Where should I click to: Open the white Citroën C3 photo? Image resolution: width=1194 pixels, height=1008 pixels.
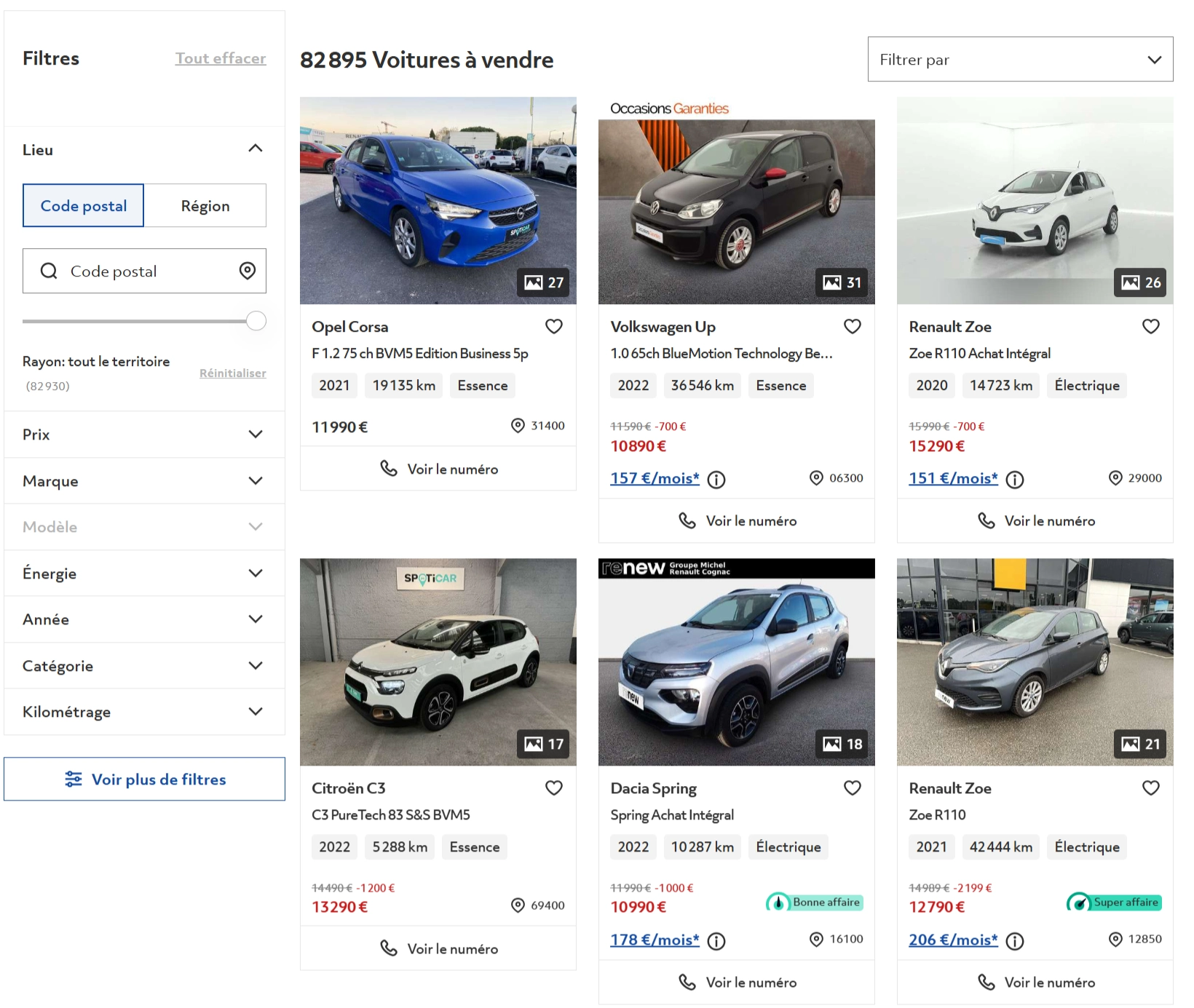(x=438, y=662)
